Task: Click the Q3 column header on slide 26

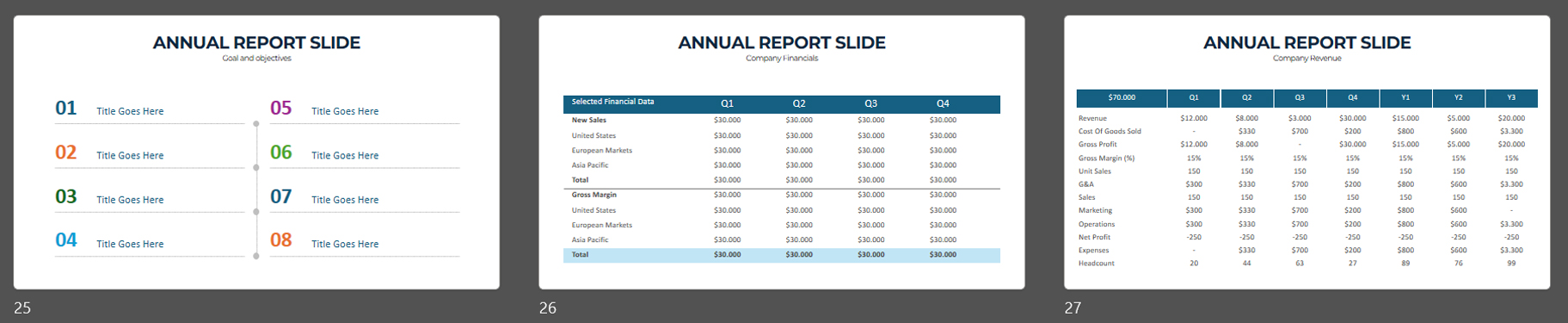Action: [870, 103]
